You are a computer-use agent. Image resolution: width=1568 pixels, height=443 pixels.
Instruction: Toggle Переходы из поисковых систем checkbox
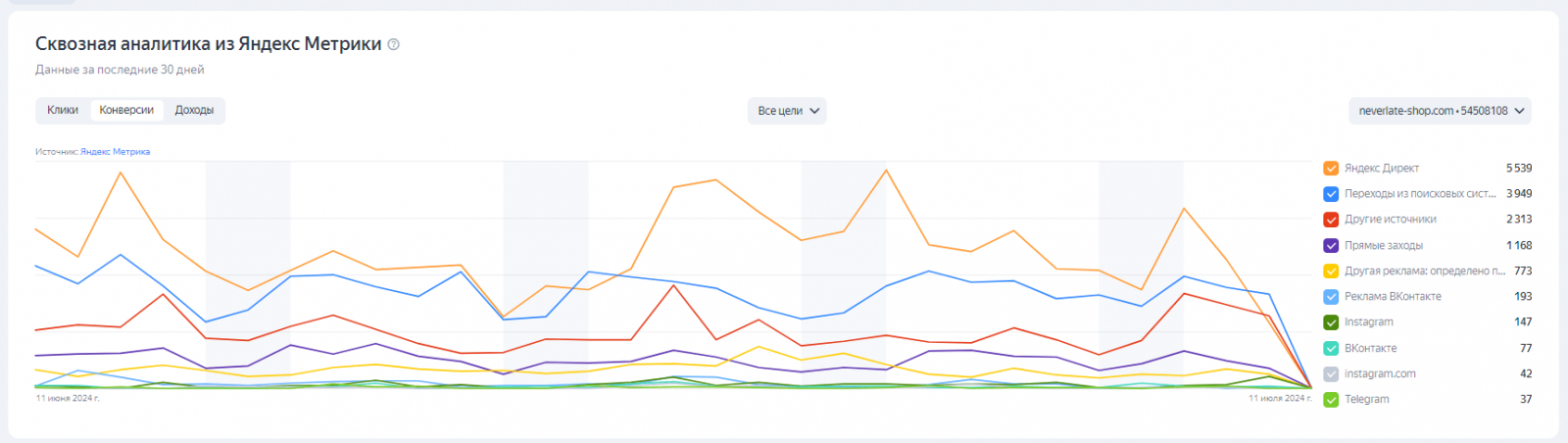click(1331, 194)
